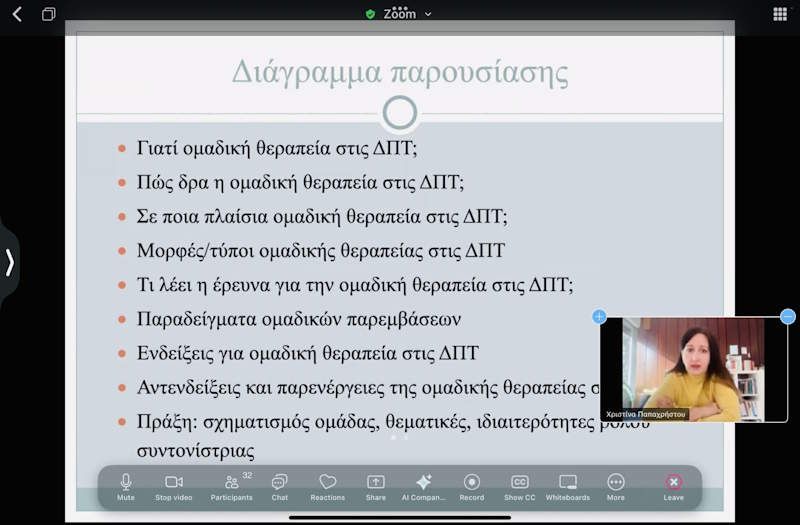The width and height of the screenshot is (800, 525).
Task: Click the green encryption shield icon
Action: tap(371, 14)
